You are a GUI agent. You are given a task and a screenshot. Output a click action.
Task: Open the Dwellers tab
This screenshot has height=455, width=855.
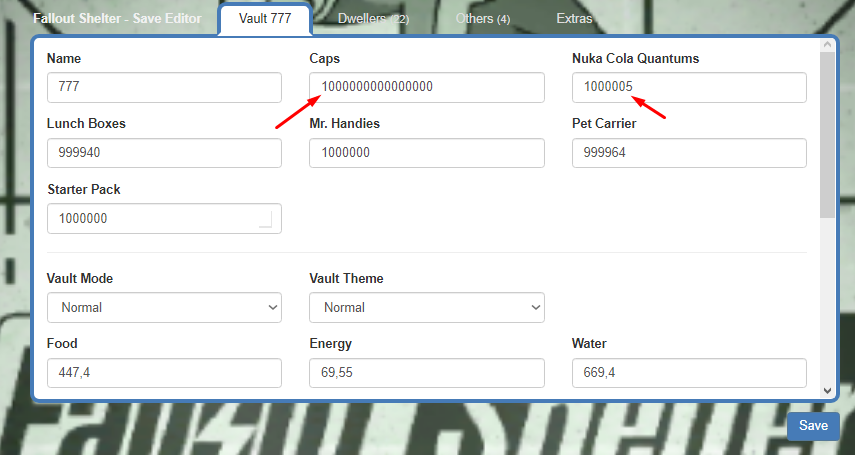click(373, 19)
